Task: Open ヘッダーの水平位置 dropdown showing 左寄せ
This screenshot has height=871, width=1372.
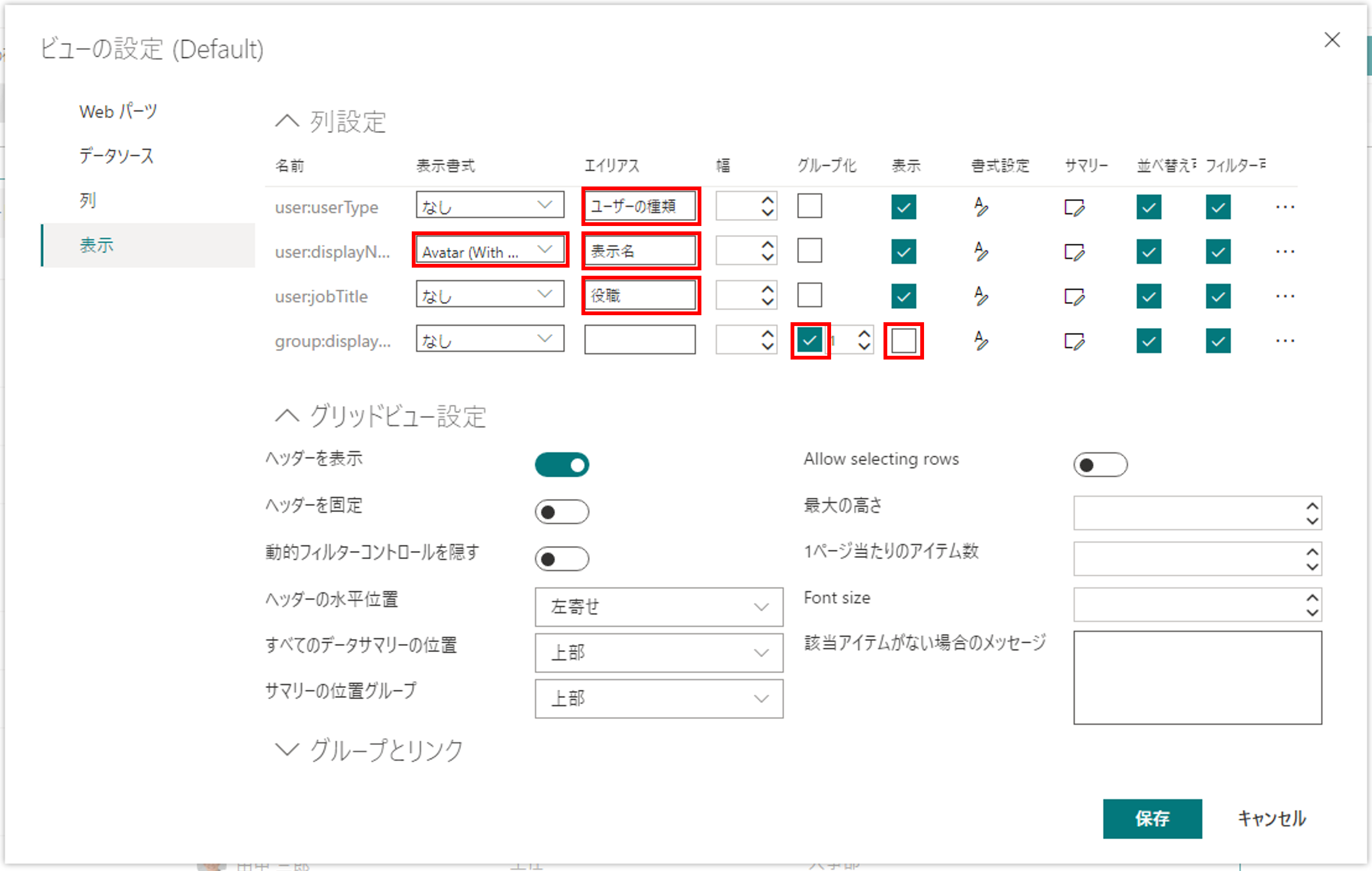Action: pos(658,607)
